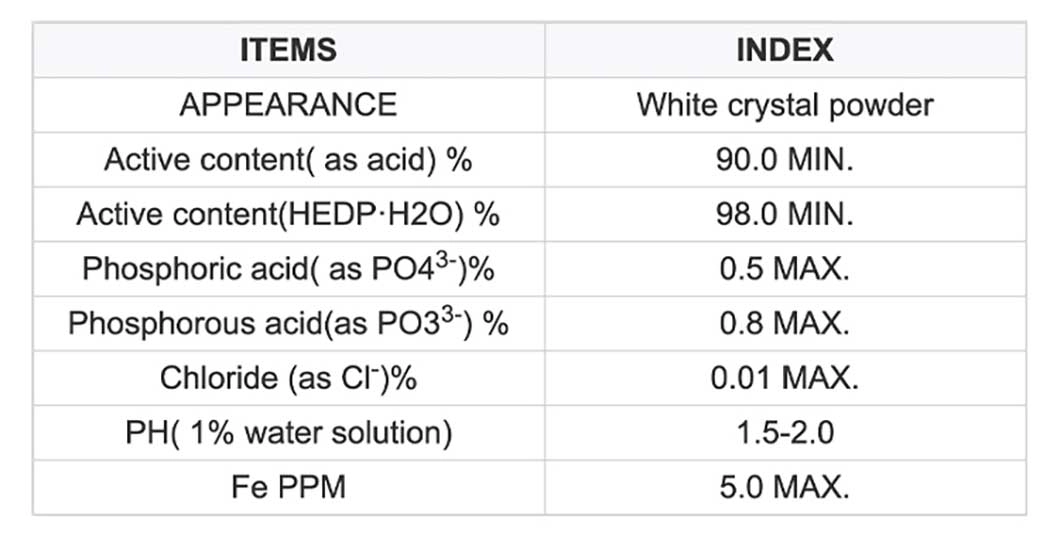1060x537 pixels.
Task: Select 'Active content( as acid) %' cell
Action: tap(288, 160)
